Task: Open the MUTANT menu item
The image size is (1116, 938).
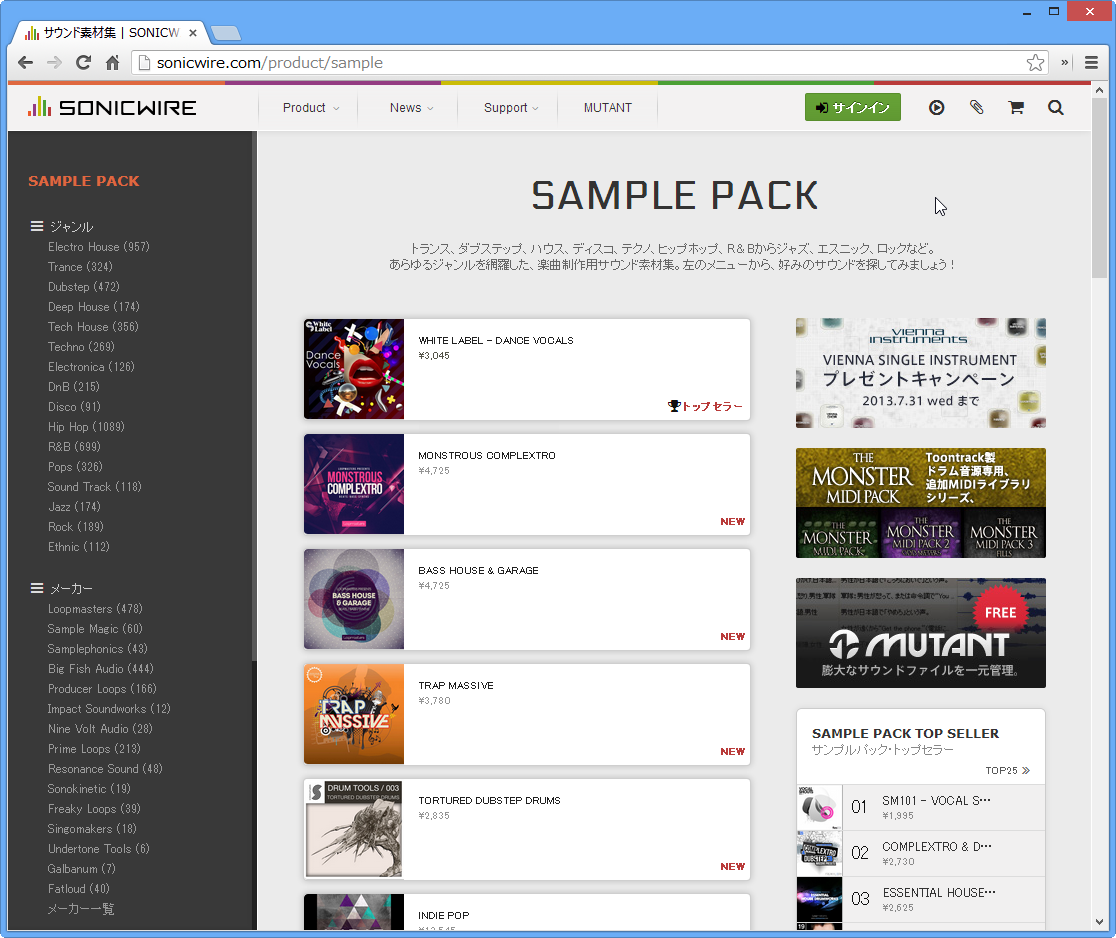Action: click(x=608, y=107)
